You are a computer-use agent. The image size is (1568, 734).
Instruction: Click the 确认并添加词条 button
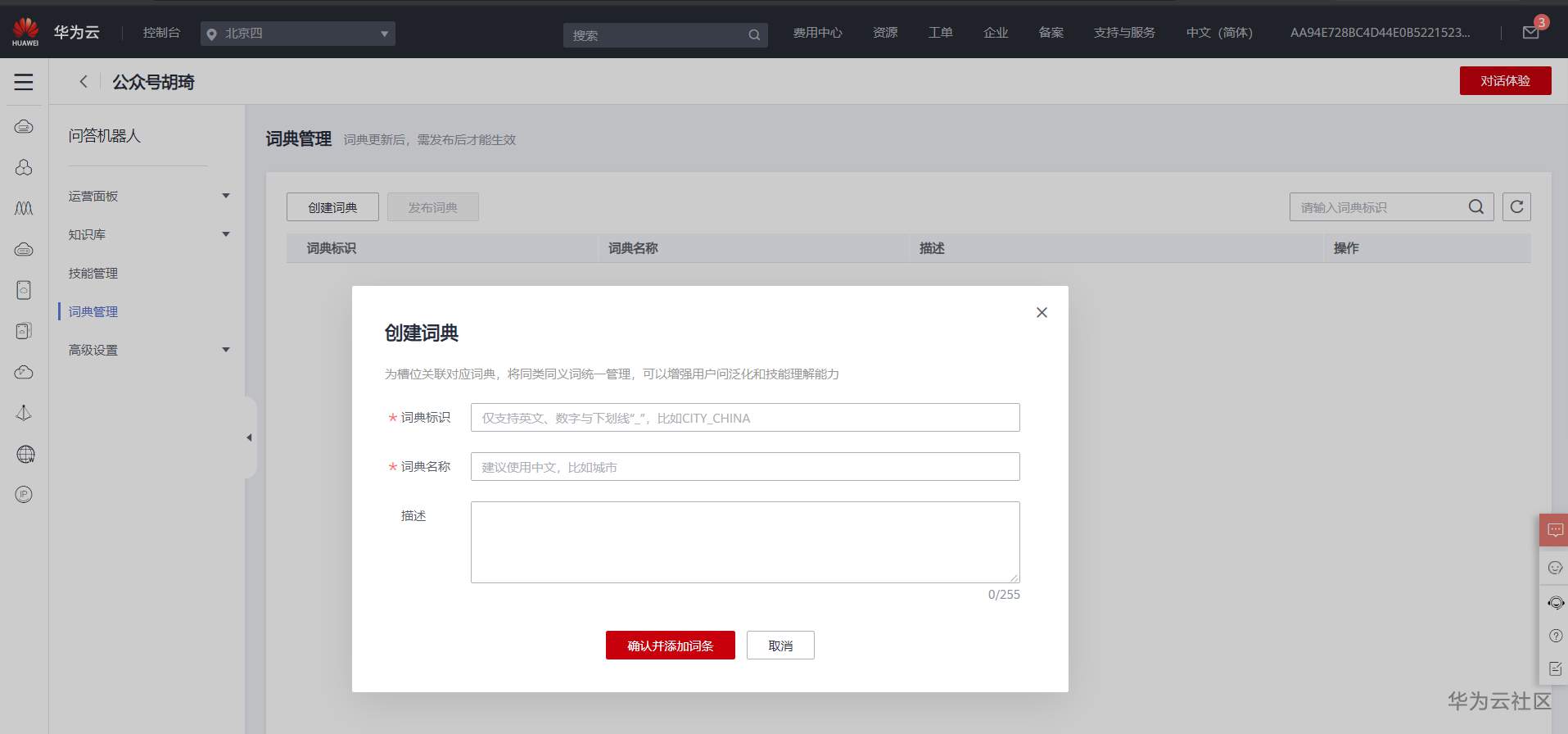[x=671, y=646]
